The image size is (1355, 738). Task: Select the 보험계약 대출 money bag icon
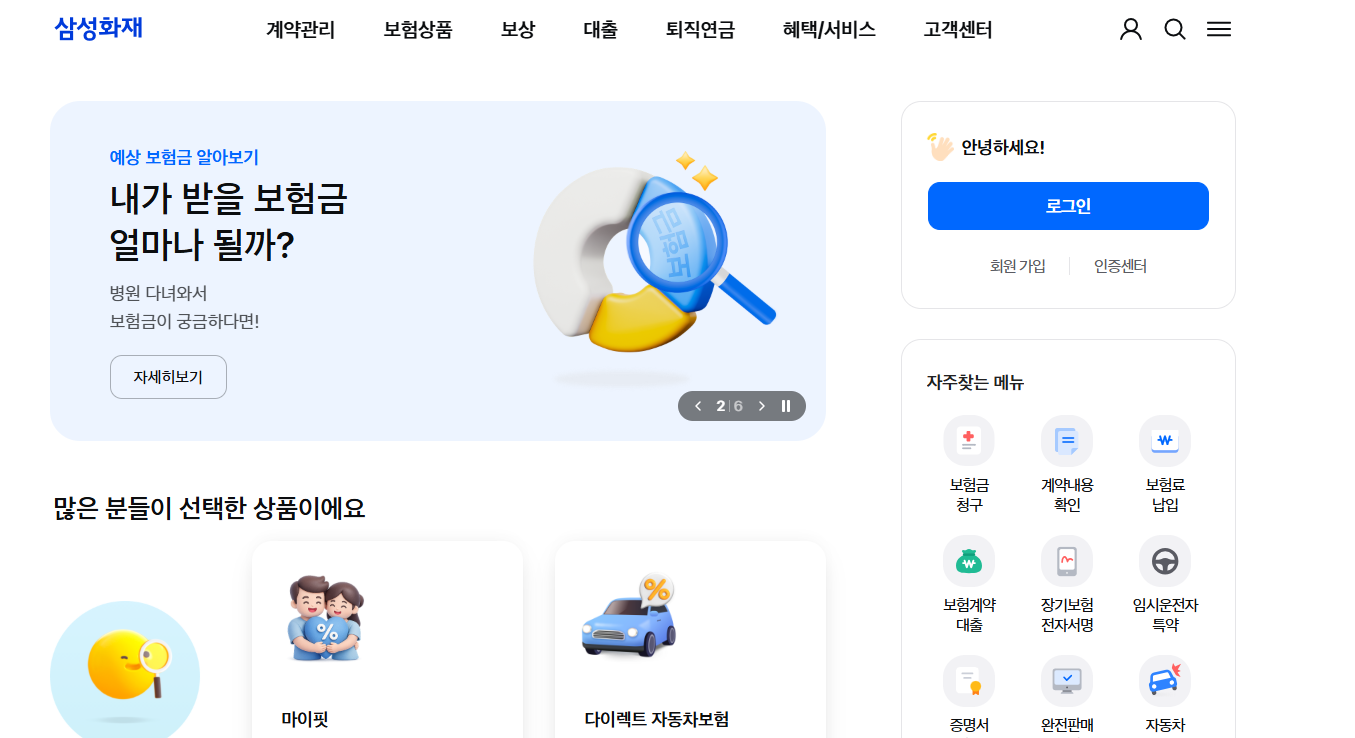coord(969,561)
